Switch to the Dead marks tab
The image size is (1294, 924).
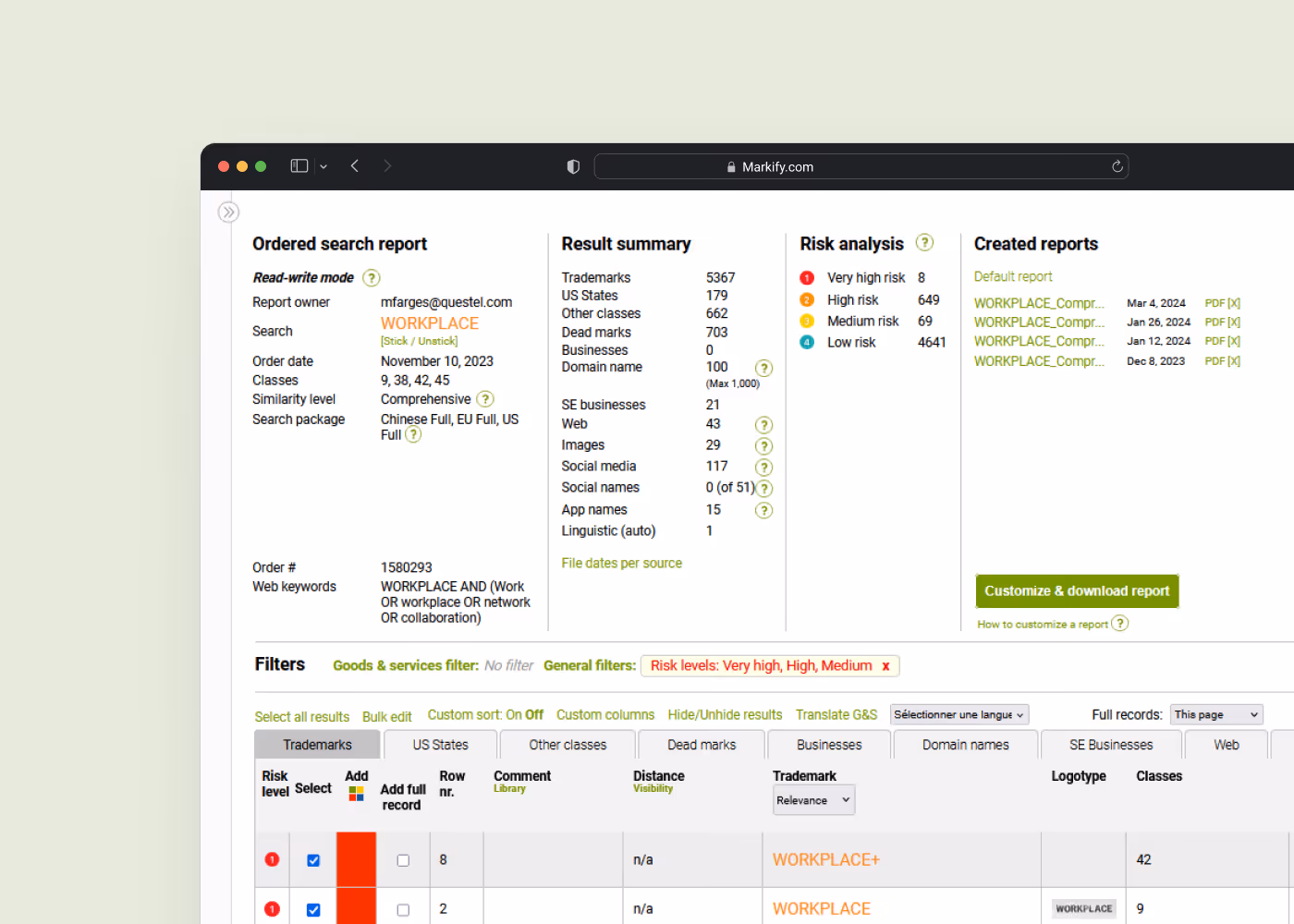coord(702,745)
